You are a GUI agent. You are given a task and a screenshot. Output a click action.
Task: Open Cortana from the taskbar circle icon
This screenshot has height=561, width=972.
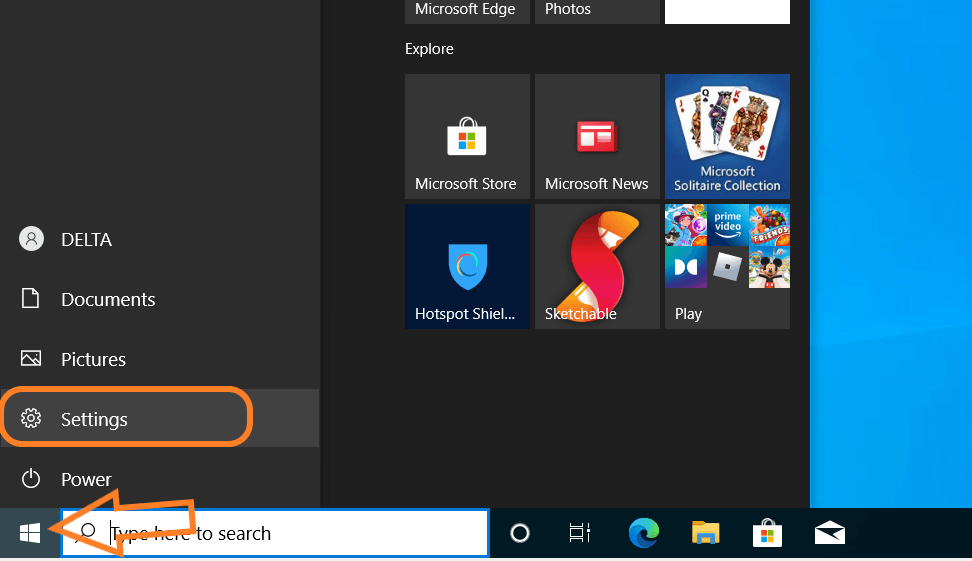[x=520, y=534]
